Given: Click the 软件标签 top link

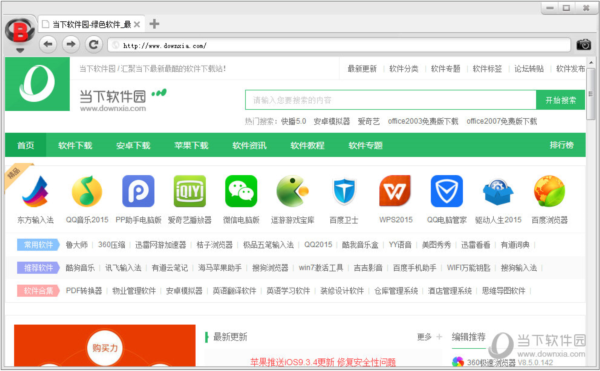Looking at the screenshot, I should pyautogui.click(x=487, y=69).
